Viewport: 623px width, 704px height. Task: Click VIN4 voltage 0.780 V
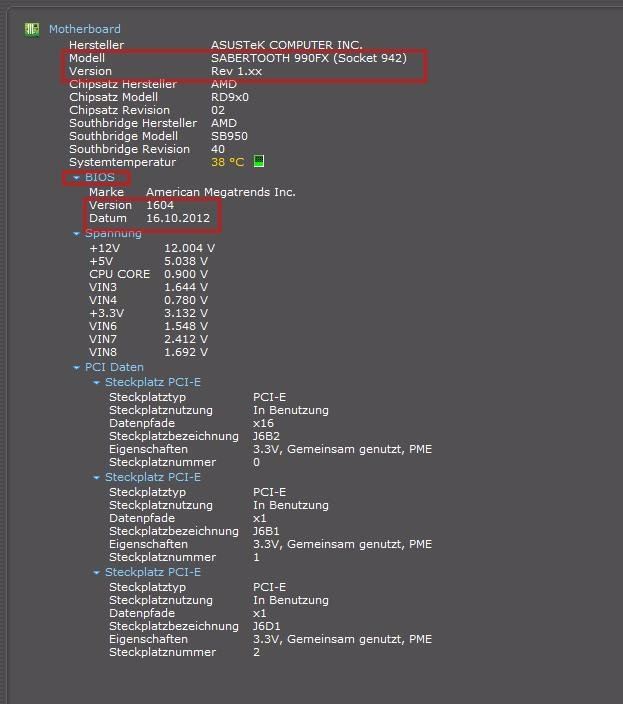click(x=186, y=300)
